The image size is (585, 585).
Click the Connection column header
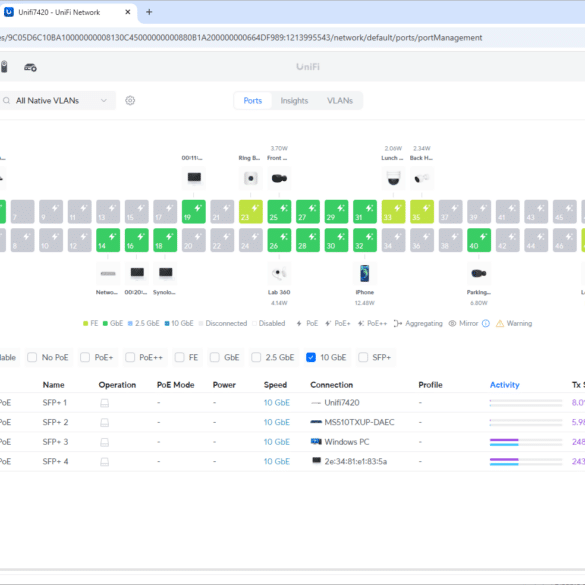(x=332, y=385)
